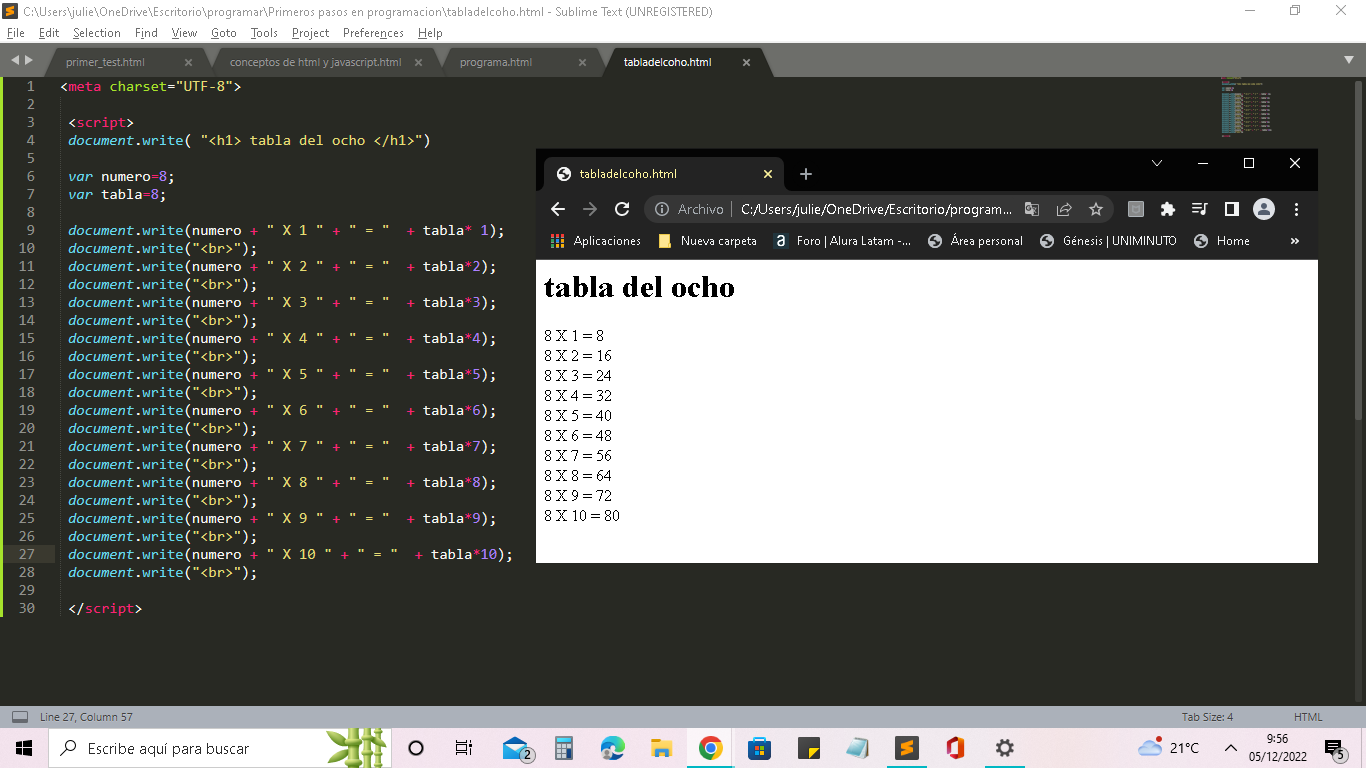Show hidden bookmarks with double chevron

[1295, 241]
